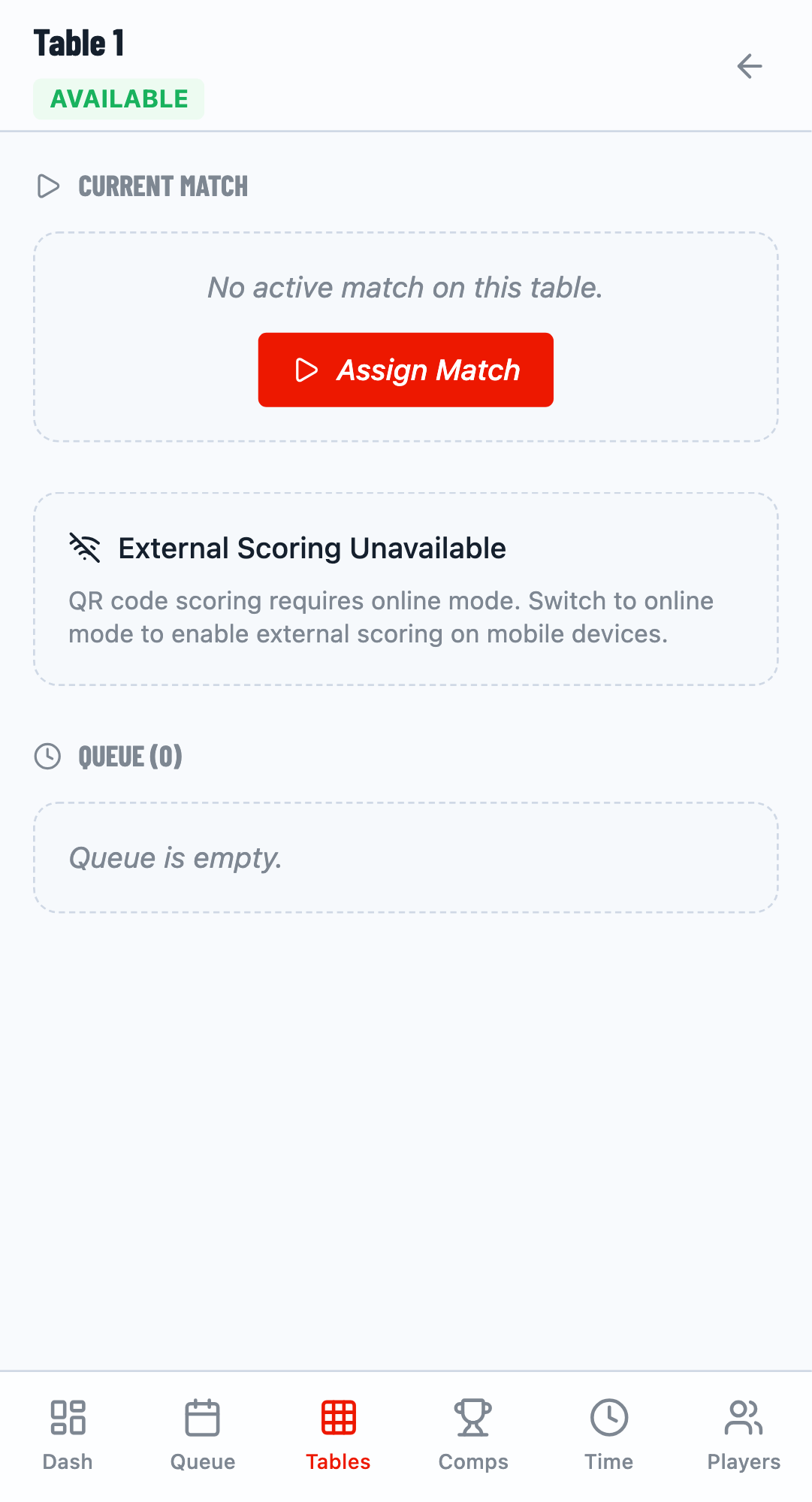812x1502 pixels.
Task: Click the play icon inside Assign Match
Action: (x=306, y=370)
